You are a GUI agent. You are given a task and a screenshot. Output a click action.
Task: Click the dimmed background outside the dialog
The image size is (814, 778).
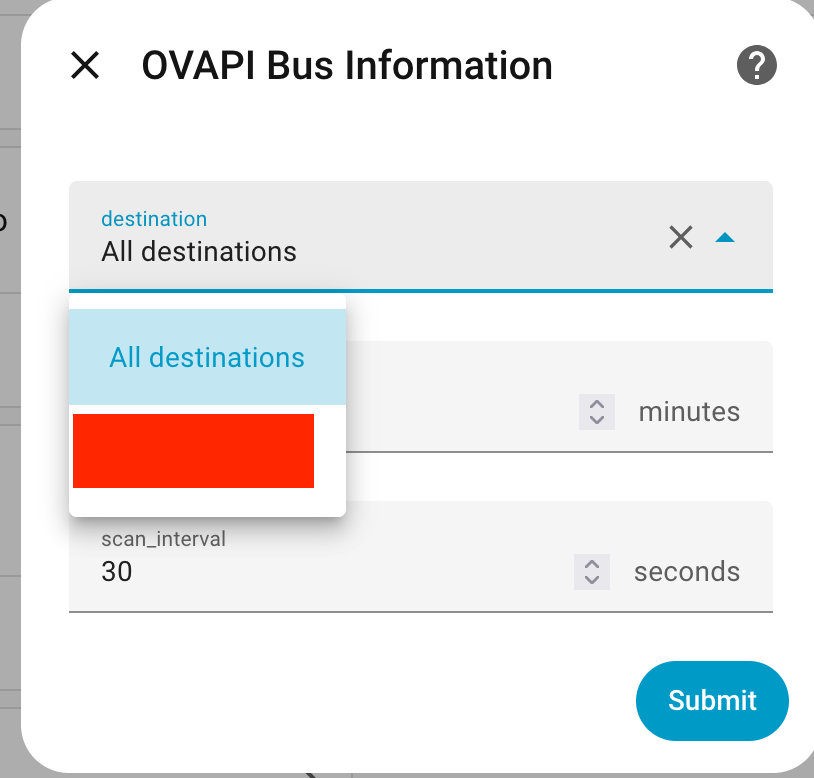click(x=8, y=400)
